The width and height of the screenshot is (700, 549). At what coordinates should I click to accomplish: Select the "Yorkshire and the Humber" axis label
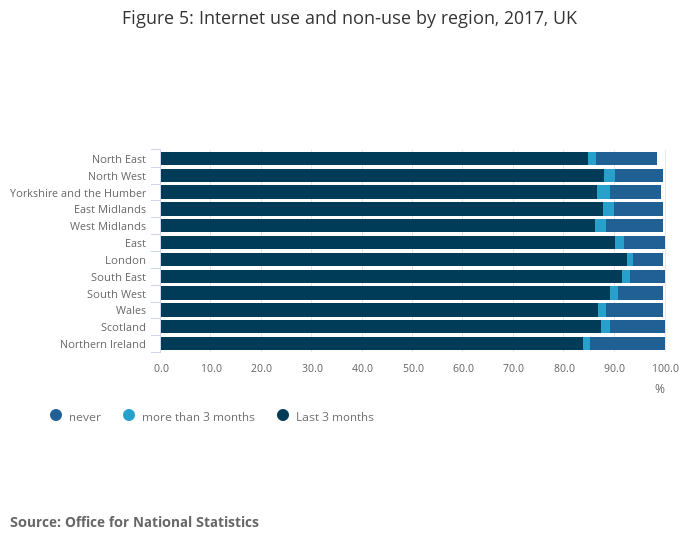tap(78, 193)
